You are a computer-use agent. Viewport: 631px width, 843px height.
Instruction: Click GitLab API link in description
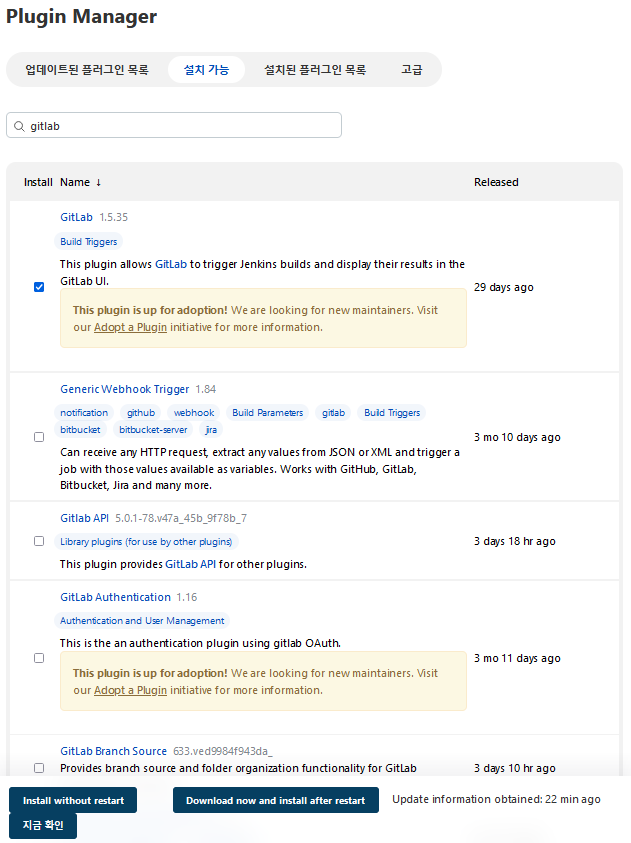(190, 564)
